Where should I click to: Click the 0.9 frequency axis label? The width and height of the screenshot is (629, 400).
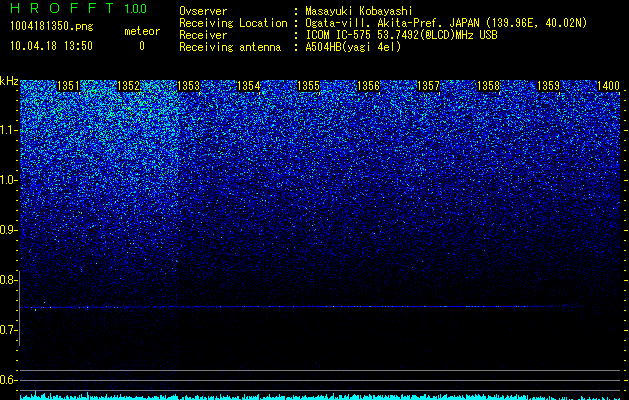click(9, 230)
